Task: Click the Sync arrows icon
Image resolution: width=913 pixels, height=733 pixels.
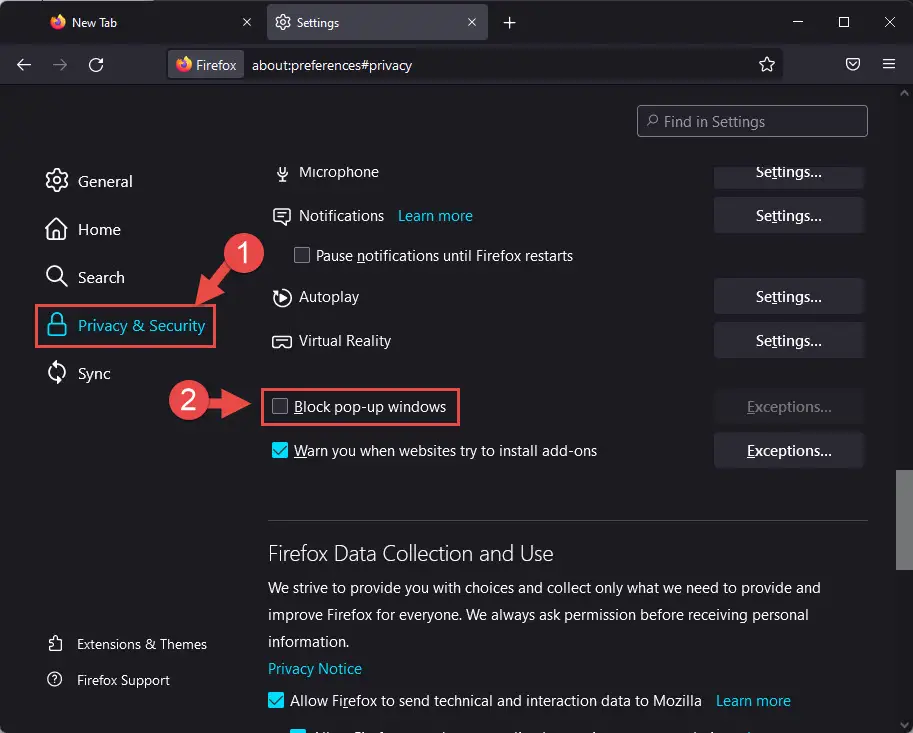Action: click(56, 373)
